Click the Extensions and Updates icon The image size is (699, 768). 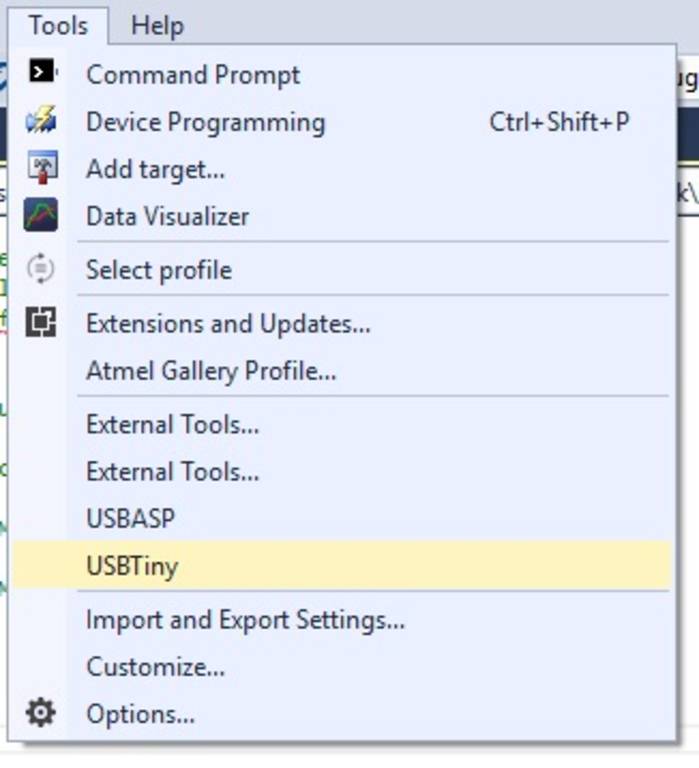point(41,323)
